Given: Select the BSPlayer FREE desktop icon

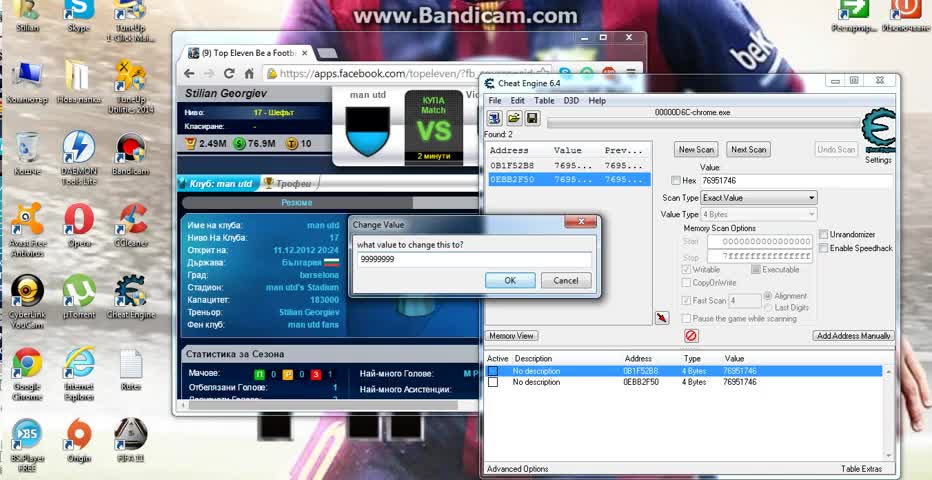Looking at the screenshot, I should coord(27,445).
